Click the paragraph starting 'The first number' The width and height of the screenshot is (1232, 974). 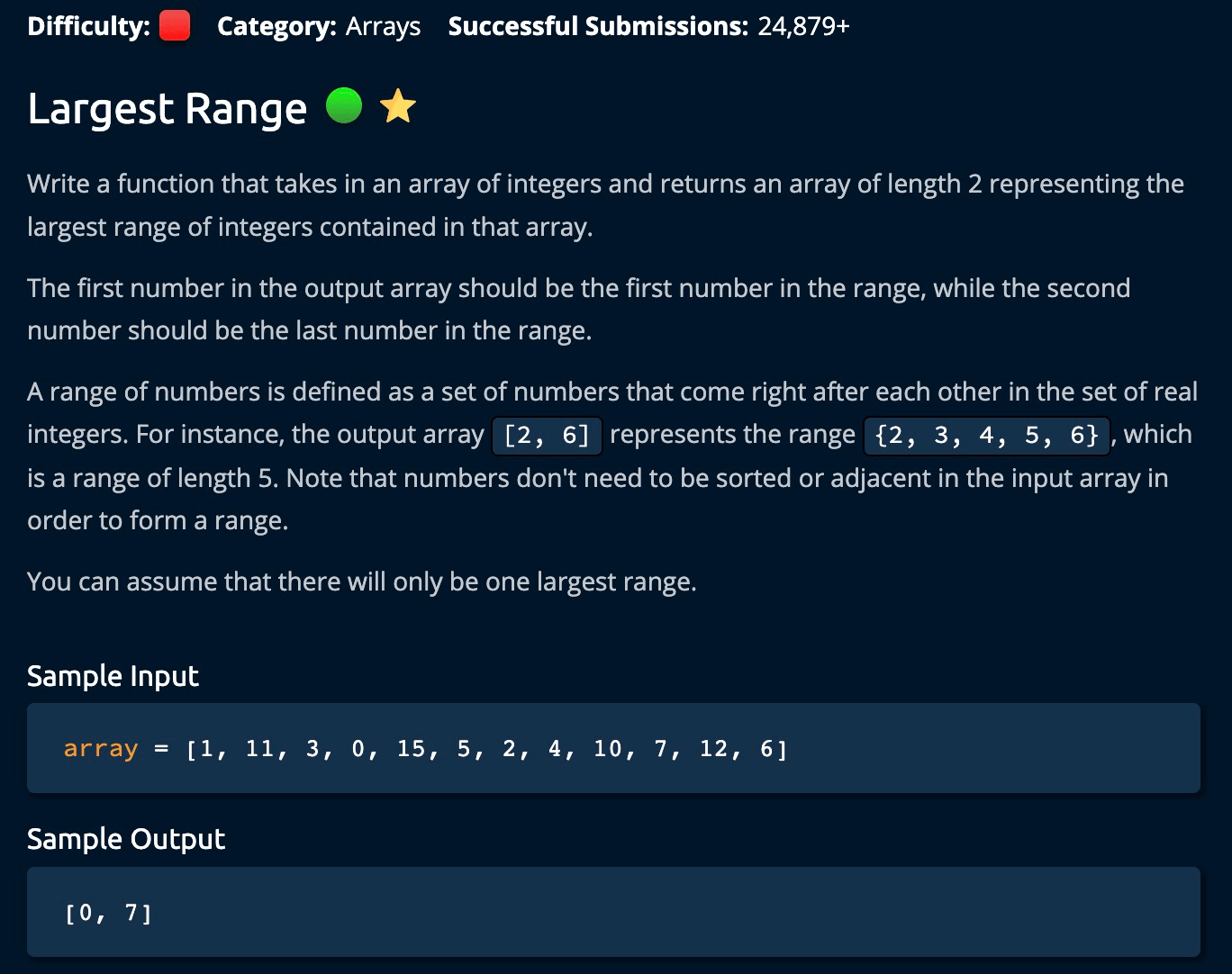click(x=578, y=309)
